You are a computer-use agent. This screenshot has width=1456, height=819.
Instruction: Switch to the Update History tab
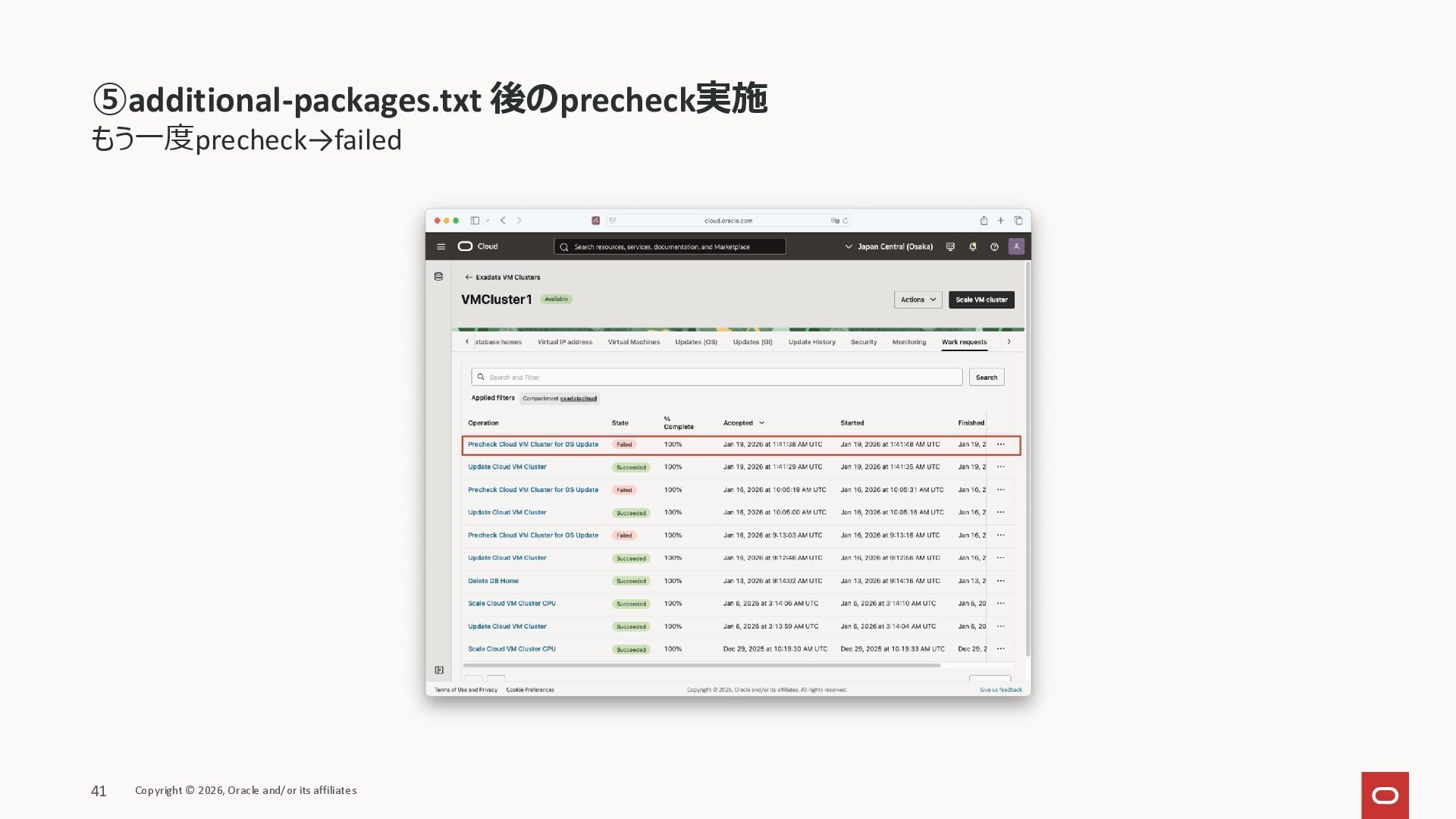click(x=811, y=342)
